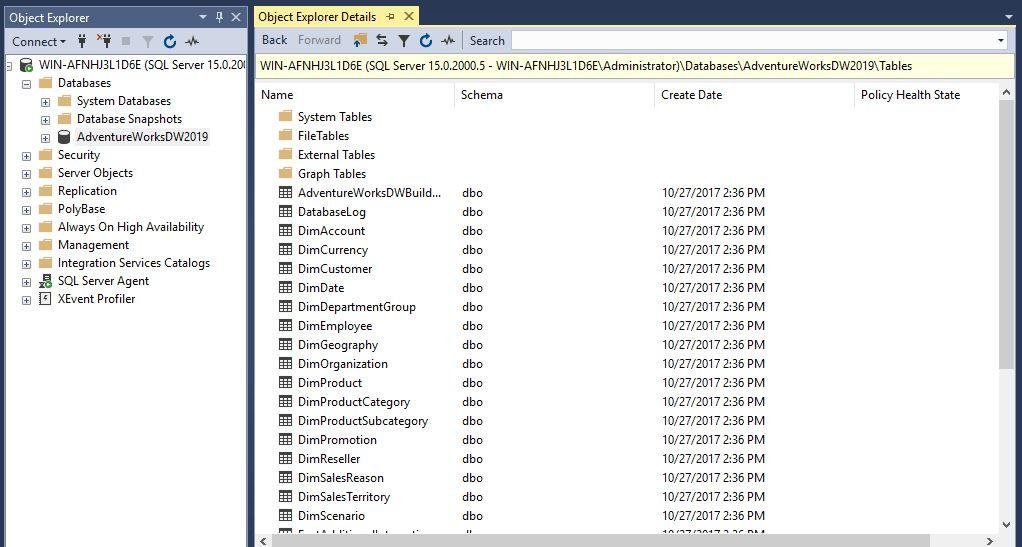This screenshot has width=1022, height=547.
Task: Select Always On High Availability tree item
Action: tap(130, 227)
